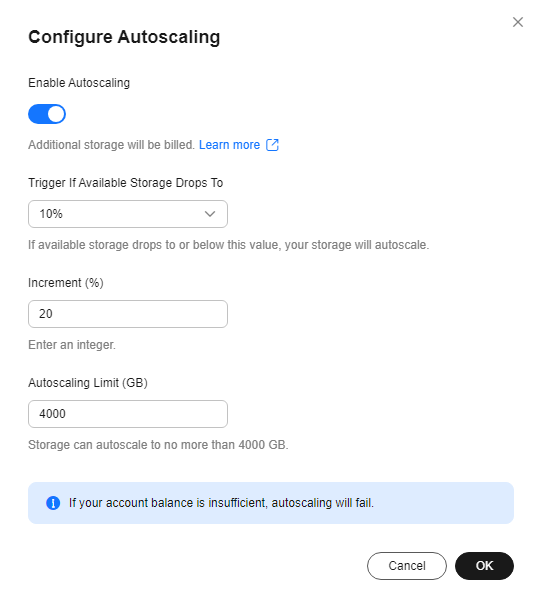Close the Configure Autoscaling dialog

click(x=518, y=22)
